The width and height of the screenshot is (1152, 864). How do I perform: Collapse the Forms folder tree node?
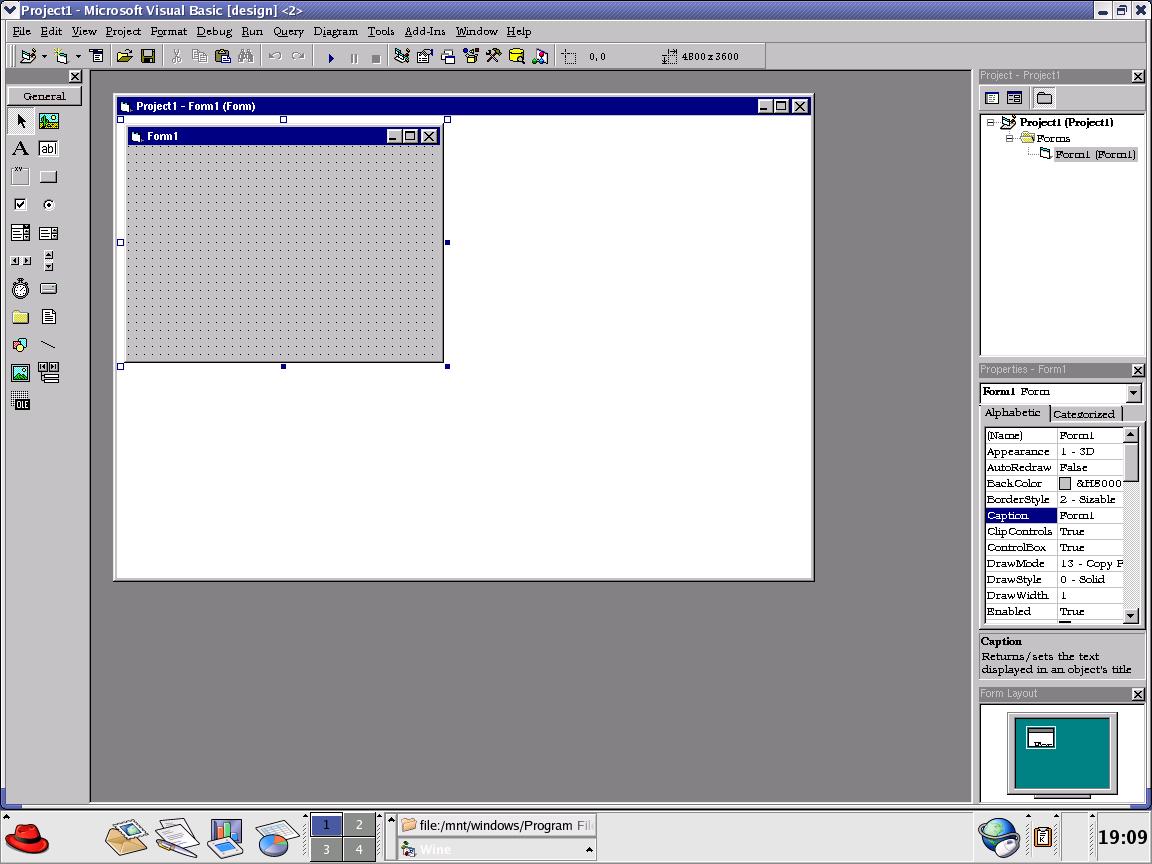[1009, 138]
